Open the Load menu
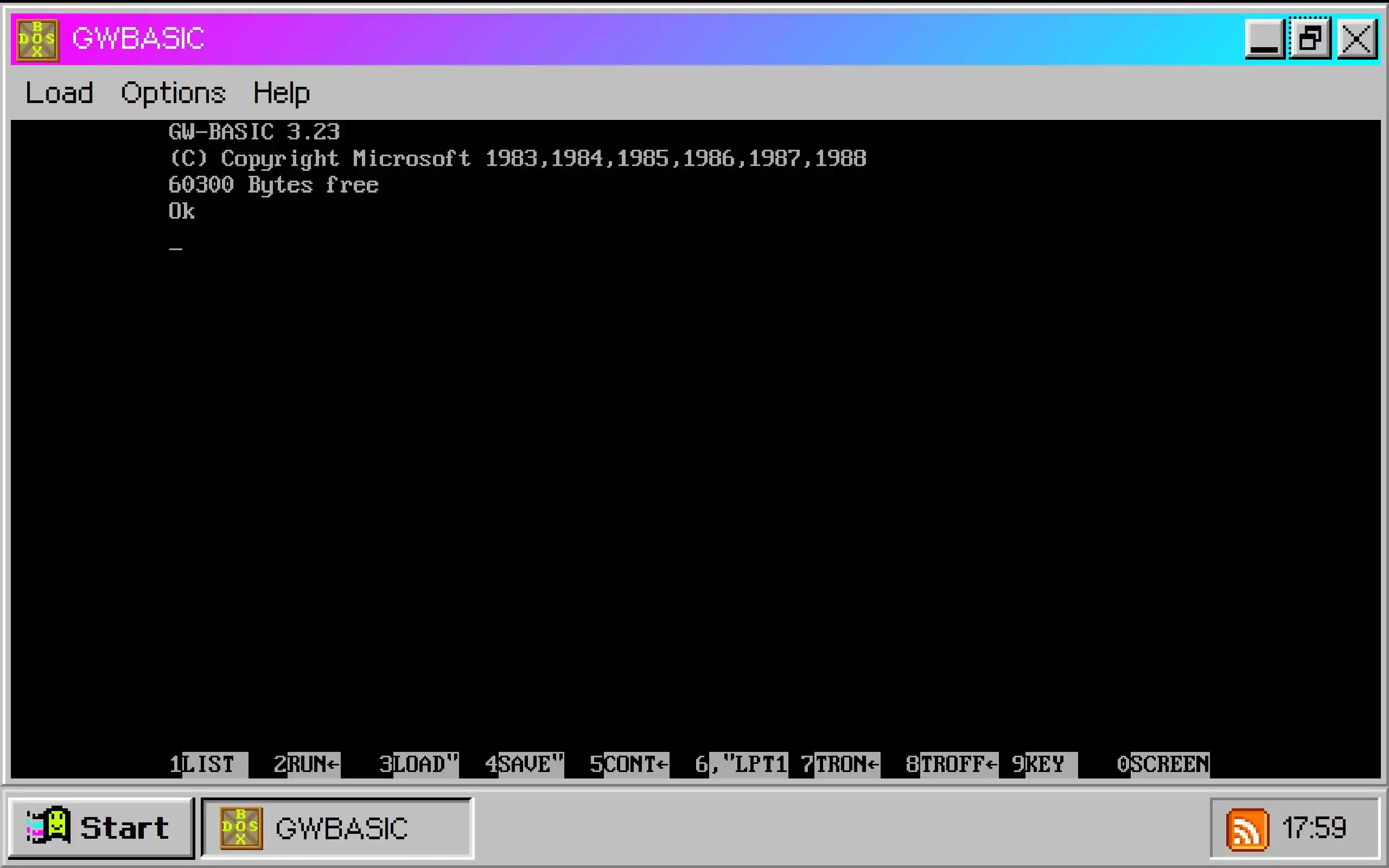Image resolution: width=1389 pixels, height=868 pixels. click(59, 93)
